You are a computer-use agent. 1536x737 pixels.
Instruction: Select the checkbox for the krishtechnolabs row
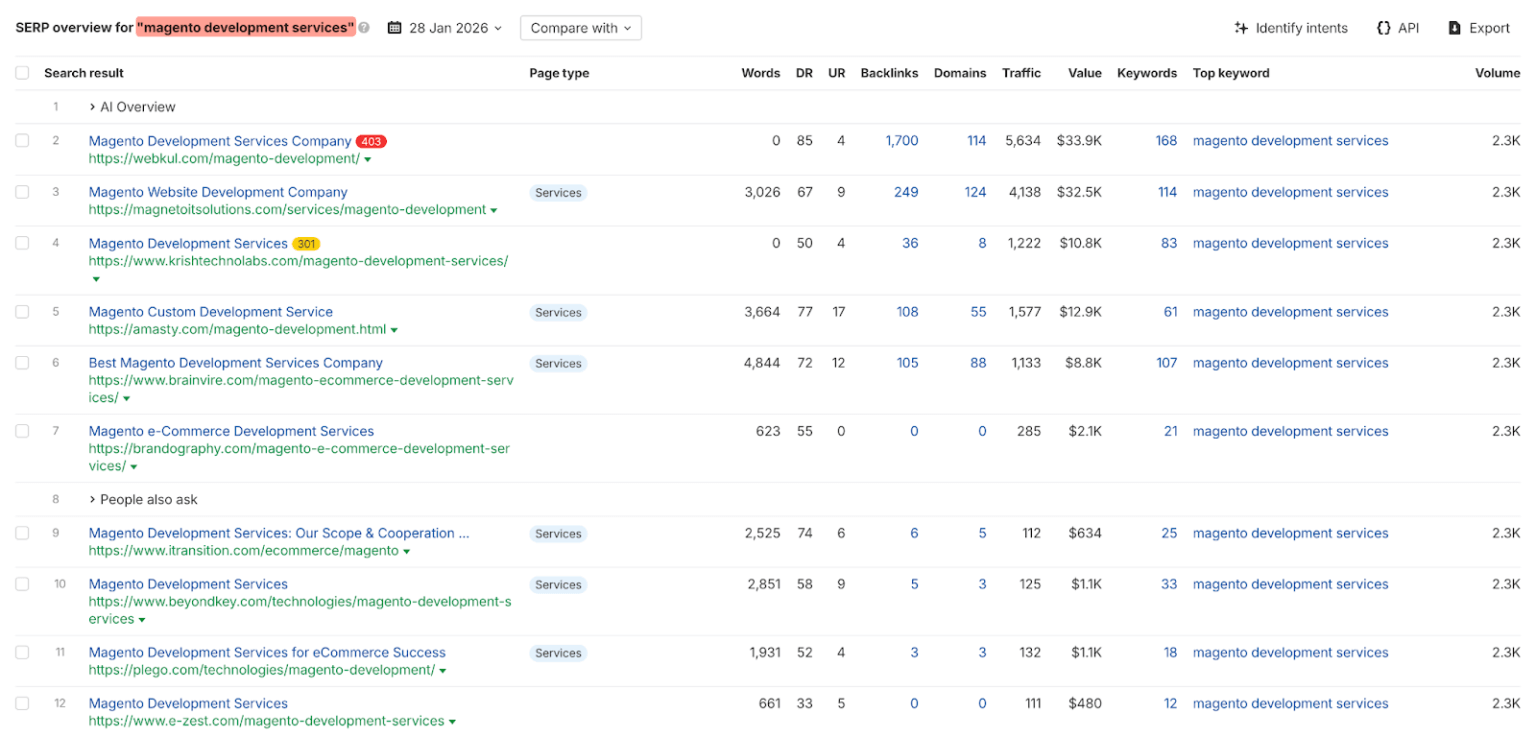coord(22,243)
